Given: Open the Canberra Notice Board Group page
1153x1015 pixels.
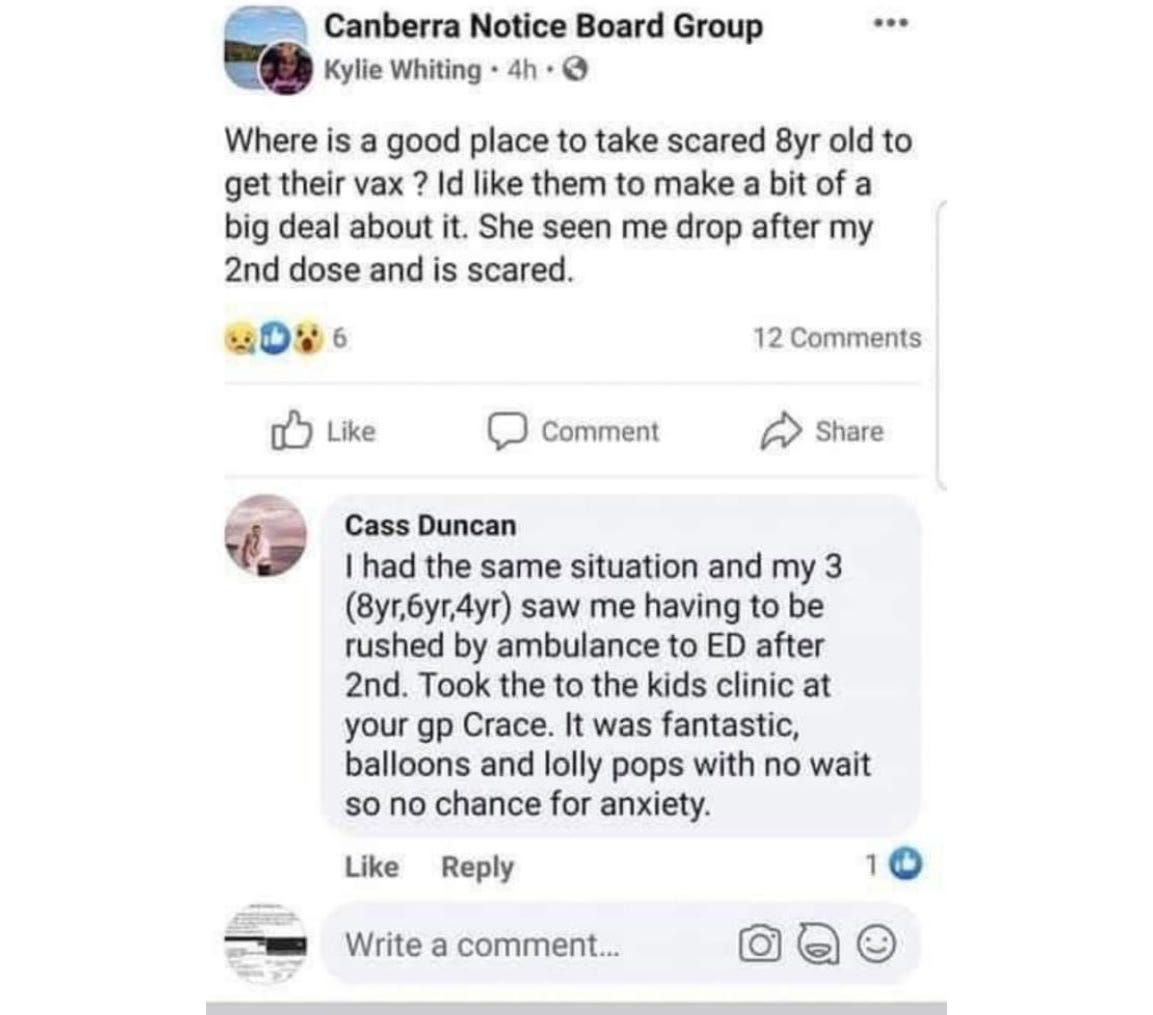Looking at the screenshot, I should tap(543, 26).
